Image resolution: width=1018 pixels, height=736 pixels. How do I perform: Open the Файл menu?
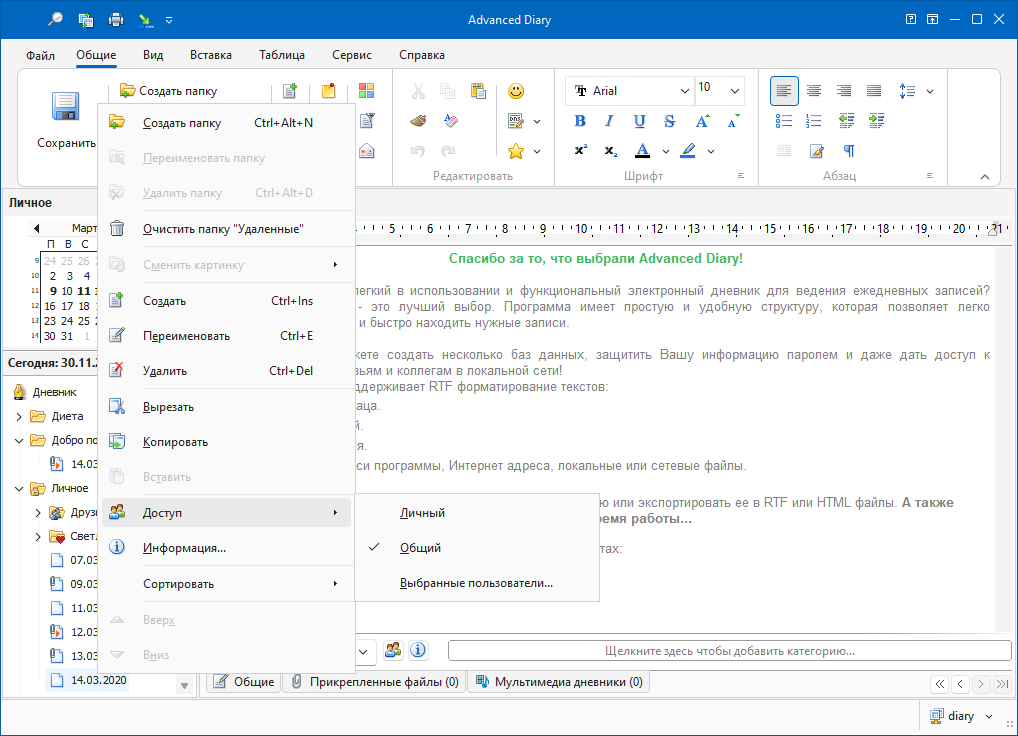click(40, 55)
